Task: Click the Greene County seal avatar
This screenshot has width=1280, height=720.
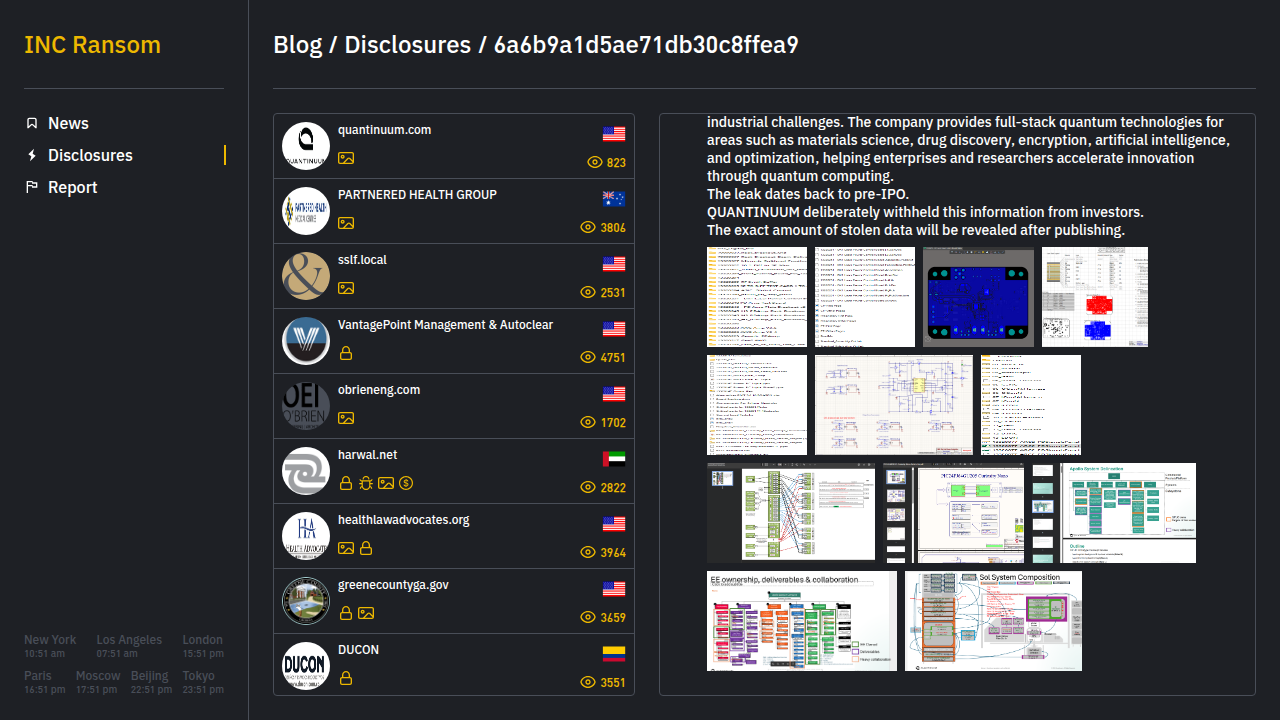Action: click(306, 601)
